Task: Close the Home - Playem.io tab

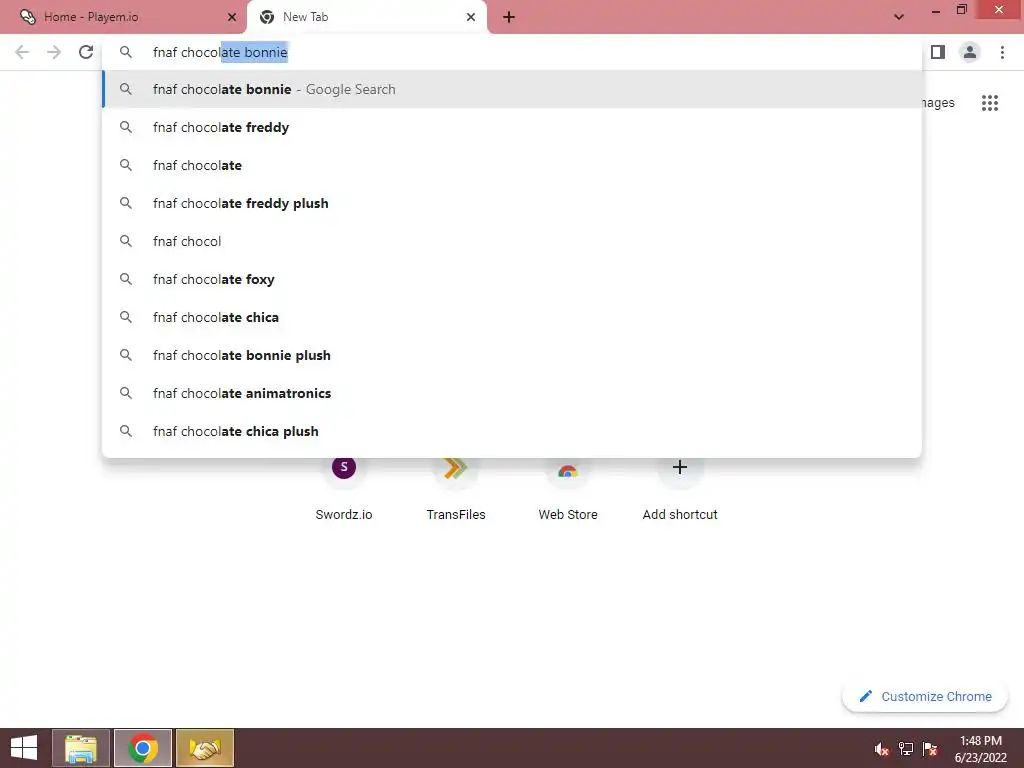Action: [x=232, y=17]
